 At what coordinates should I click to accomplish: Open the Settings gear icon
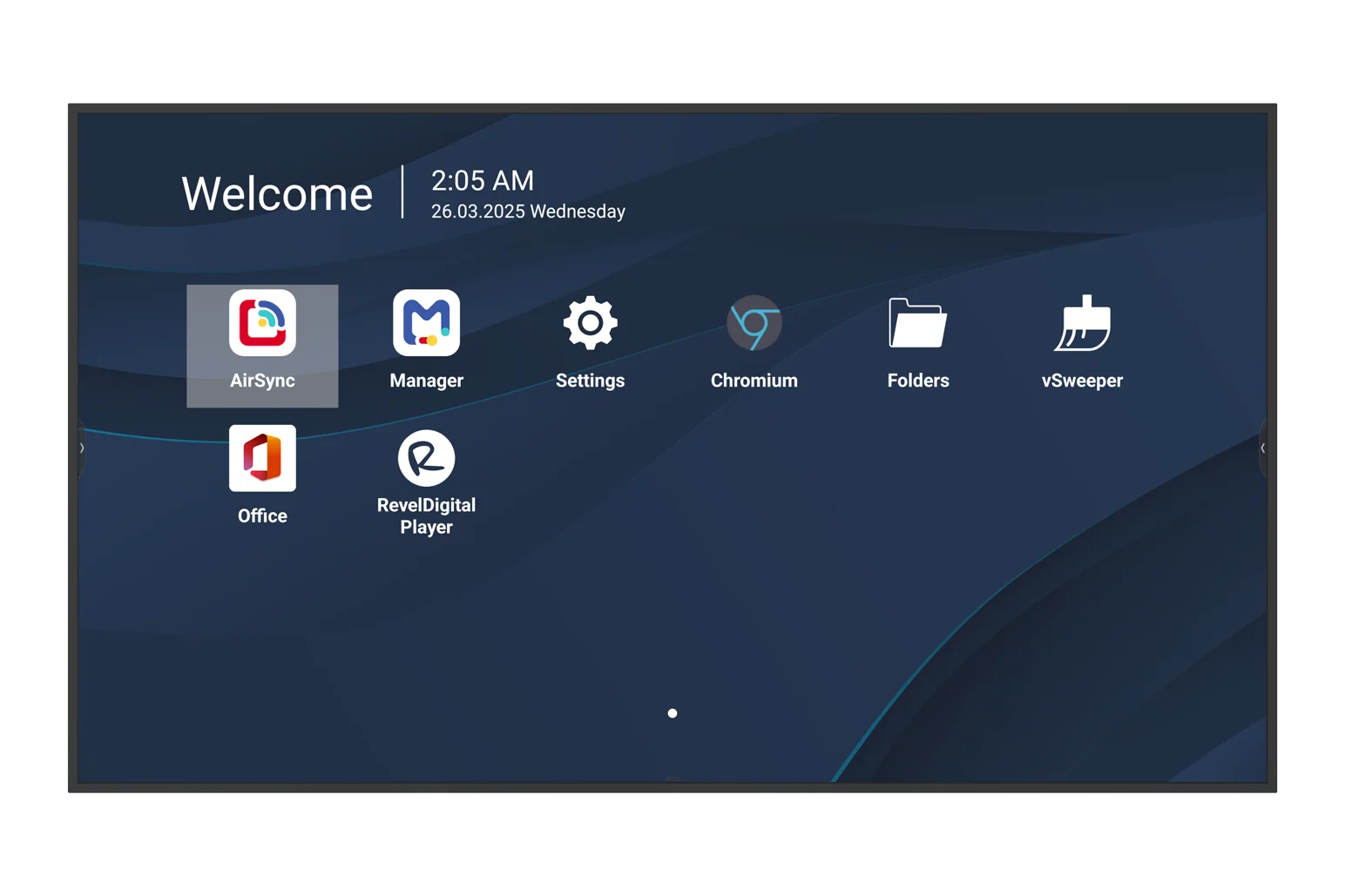[590, 323]
